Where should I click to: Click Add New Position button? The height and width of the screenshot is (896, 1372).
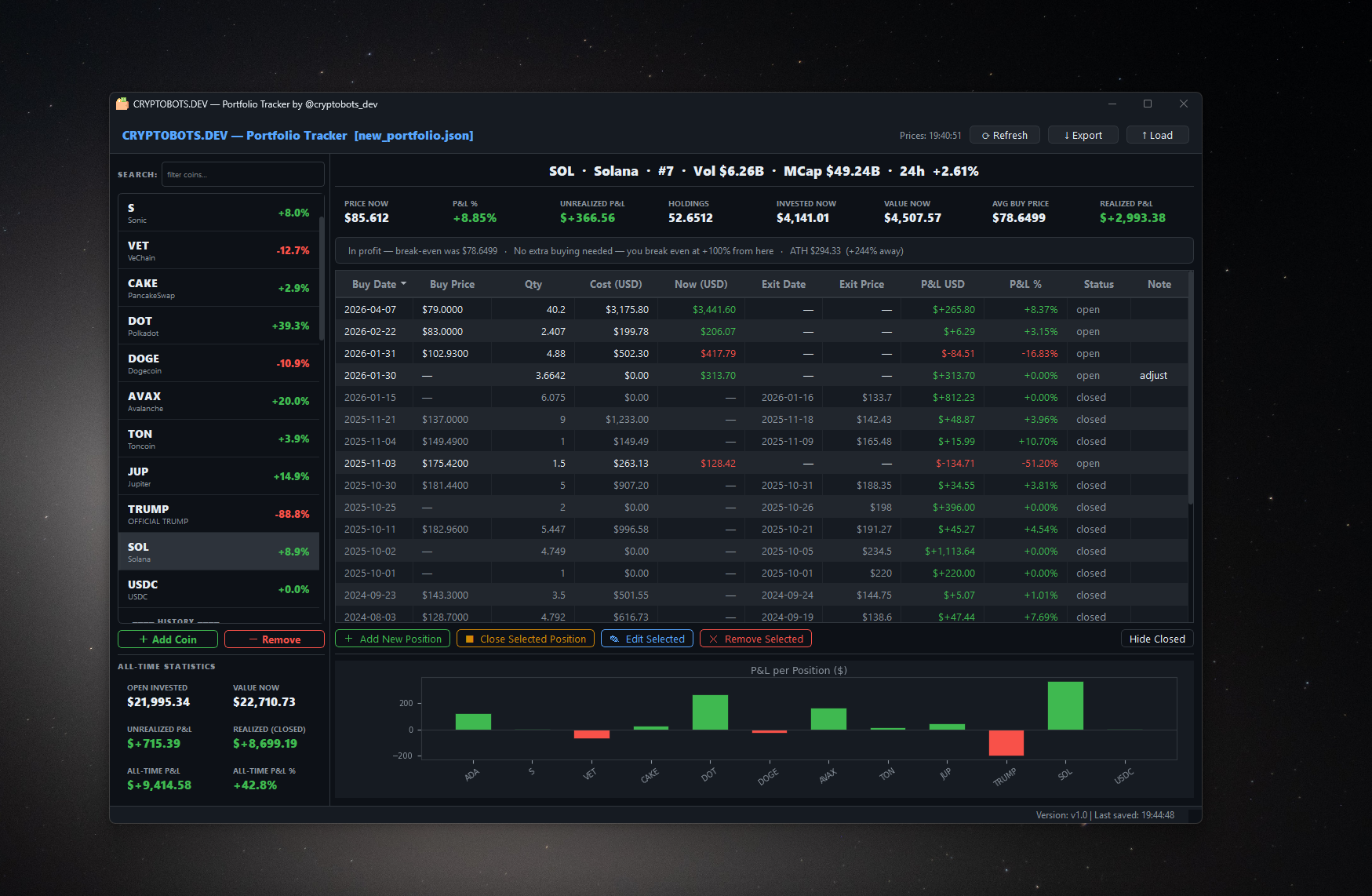coord(392,639)
